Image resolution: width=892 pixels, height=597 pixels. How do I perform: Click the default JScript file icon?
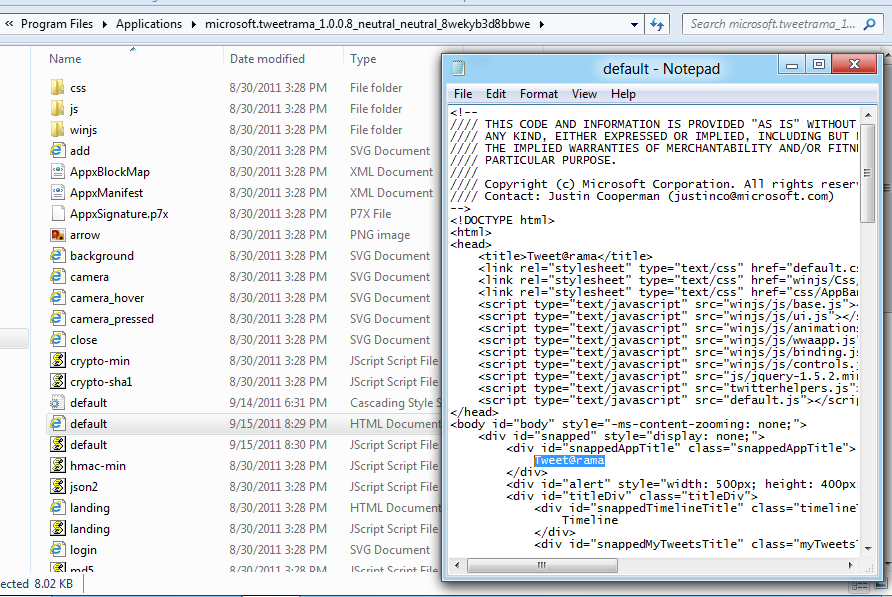pyautogui.click(x=57, y=445)
